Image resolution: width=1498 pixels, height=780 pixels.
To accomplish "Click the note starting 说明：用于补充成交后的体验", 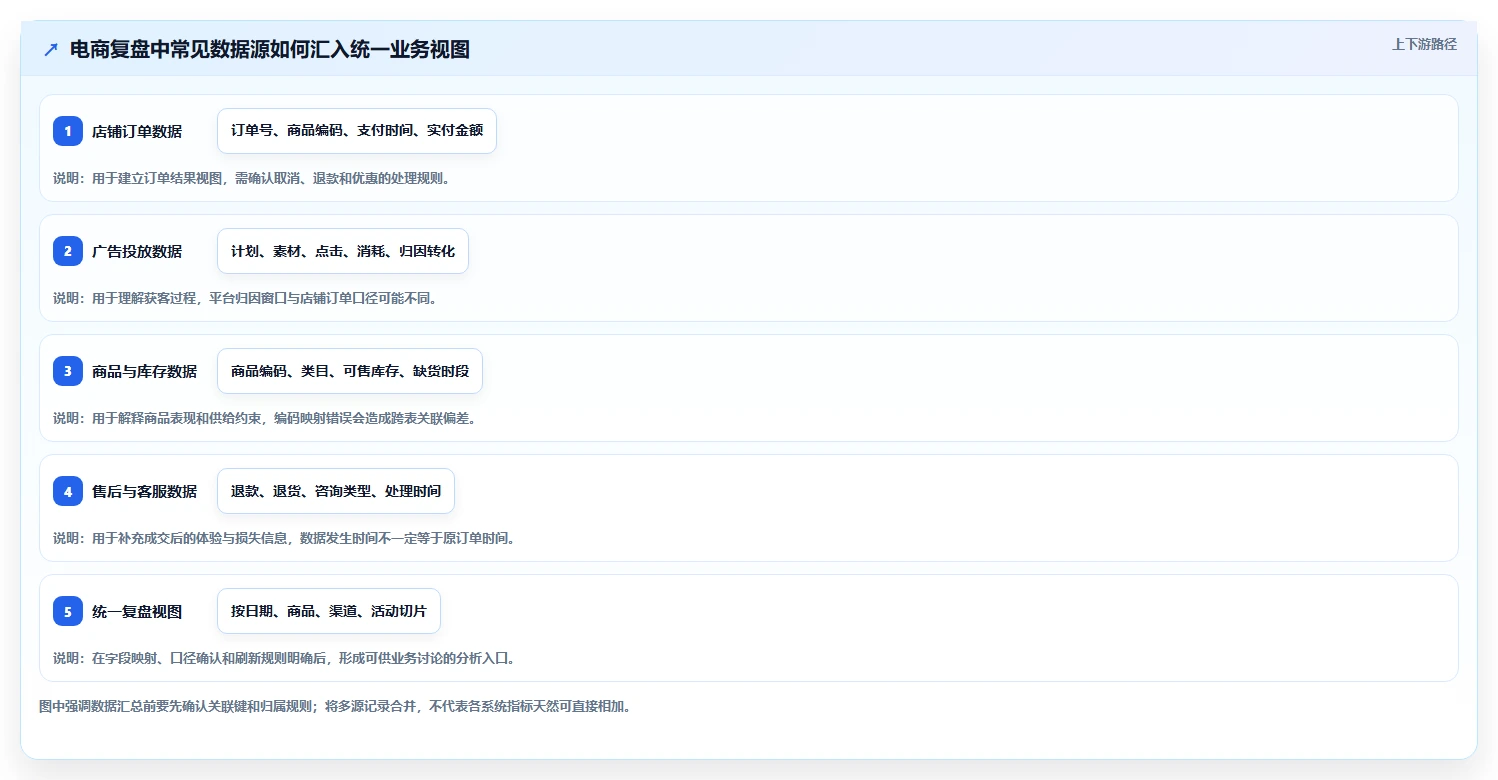I will tap(286, 538).
